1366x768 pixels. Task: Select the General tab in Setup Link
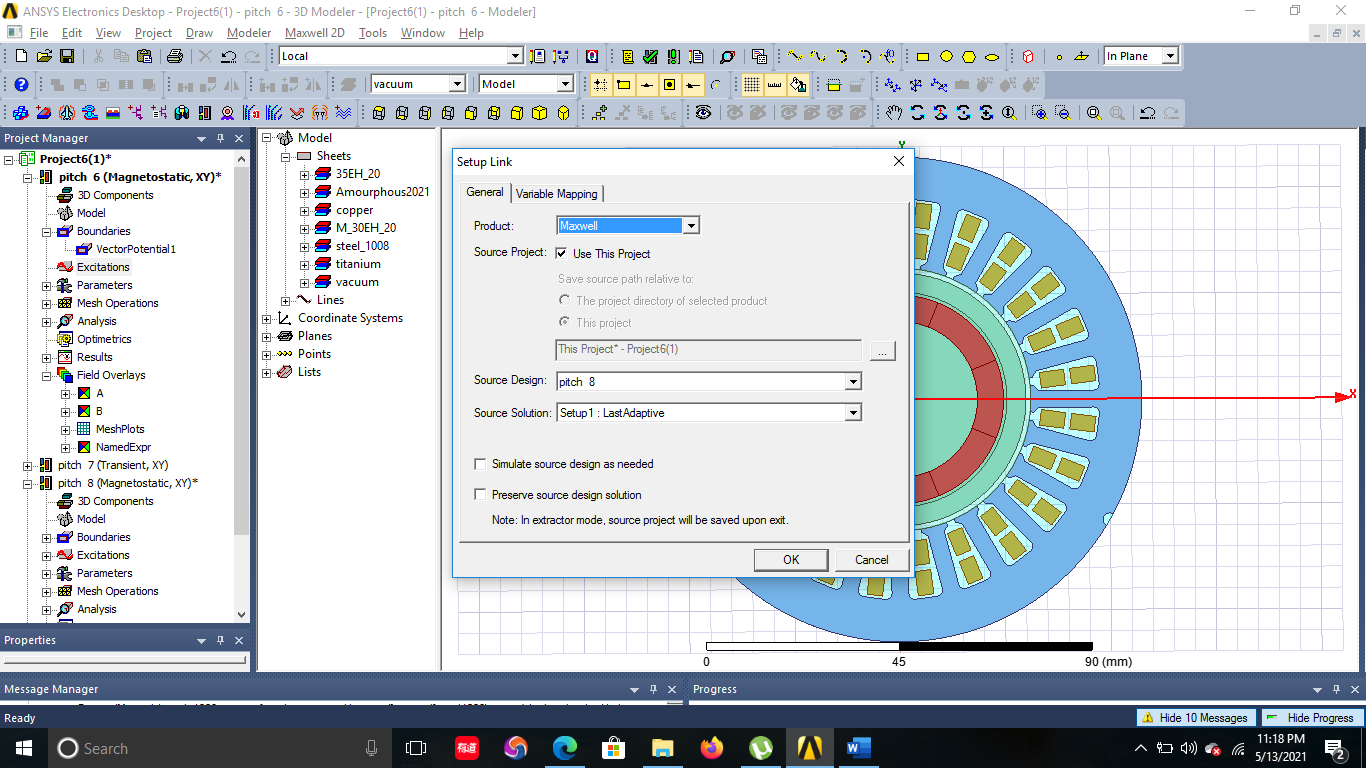(x=485, y=192)
